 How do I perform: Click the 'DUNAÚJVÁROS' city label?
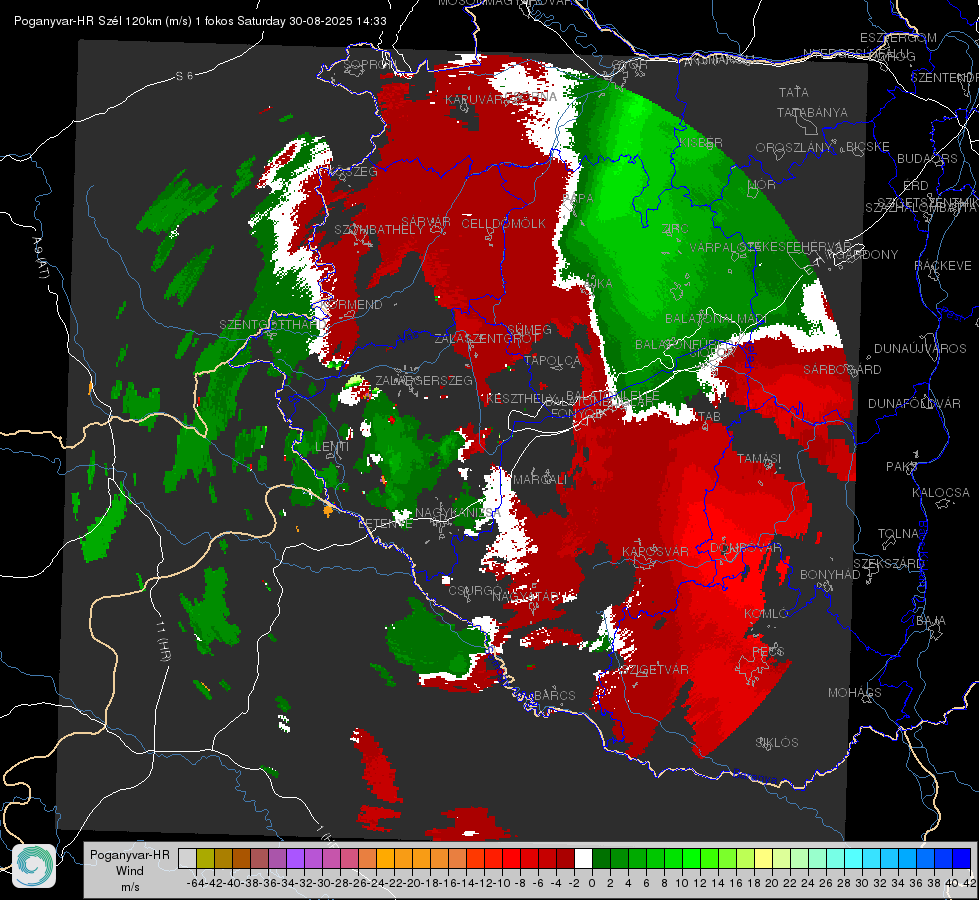click(920, 349)
